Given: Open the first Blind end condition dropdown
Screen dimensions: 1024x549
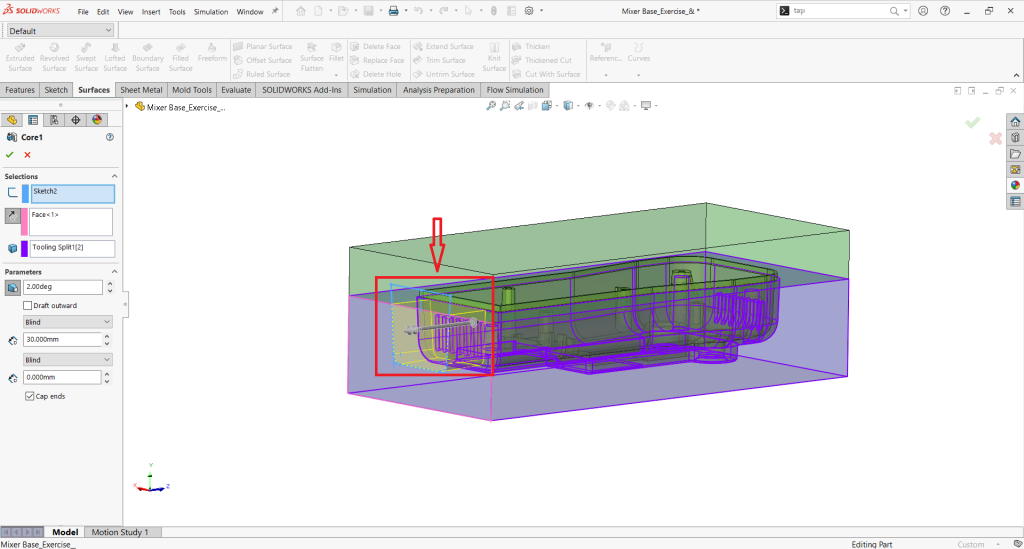Looking at the screenshot, I should pos(67,322).
